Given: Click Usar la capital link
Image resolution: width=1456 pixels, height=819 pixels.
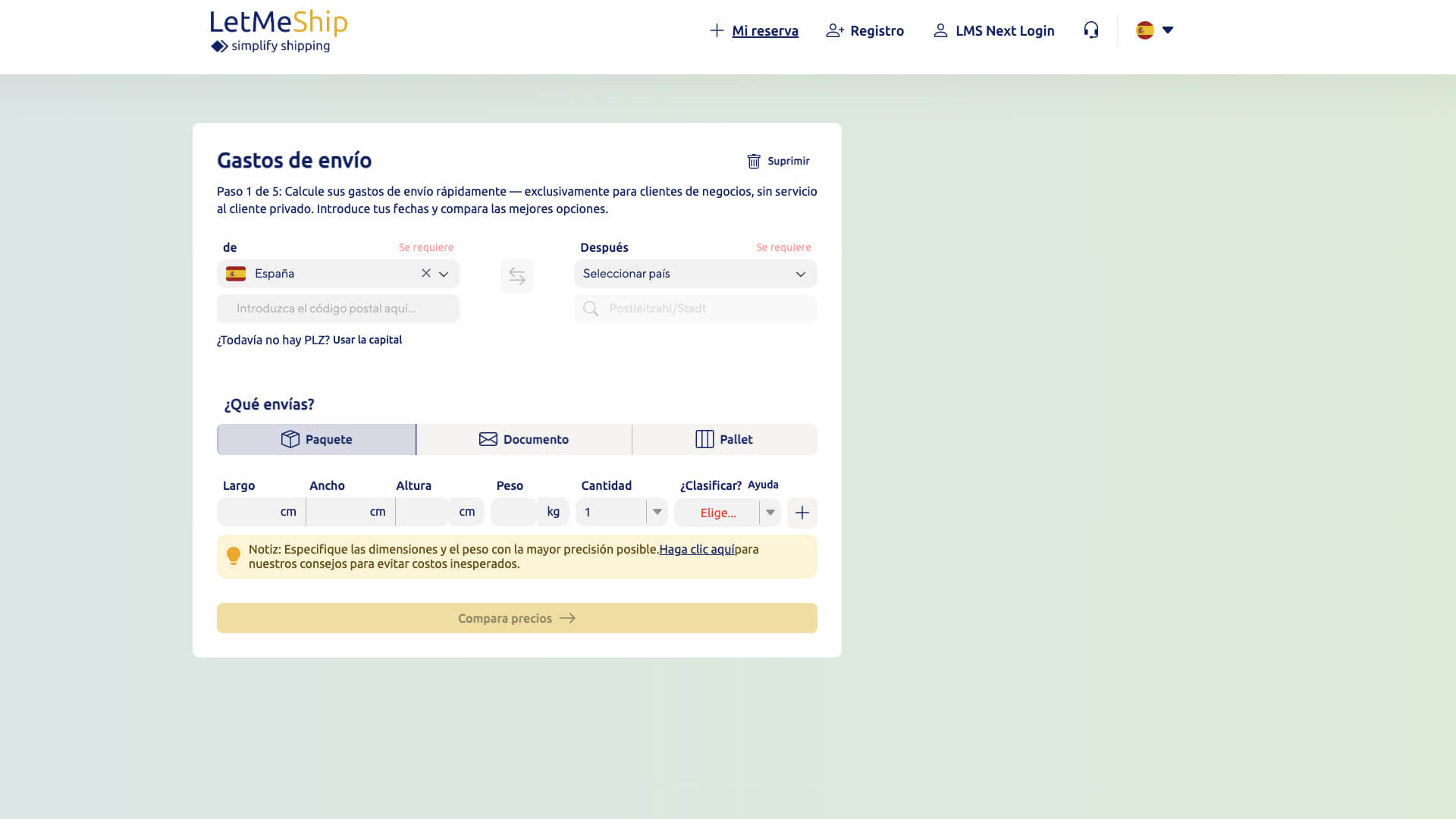Looking at the screenshot, I should point(367,340).
